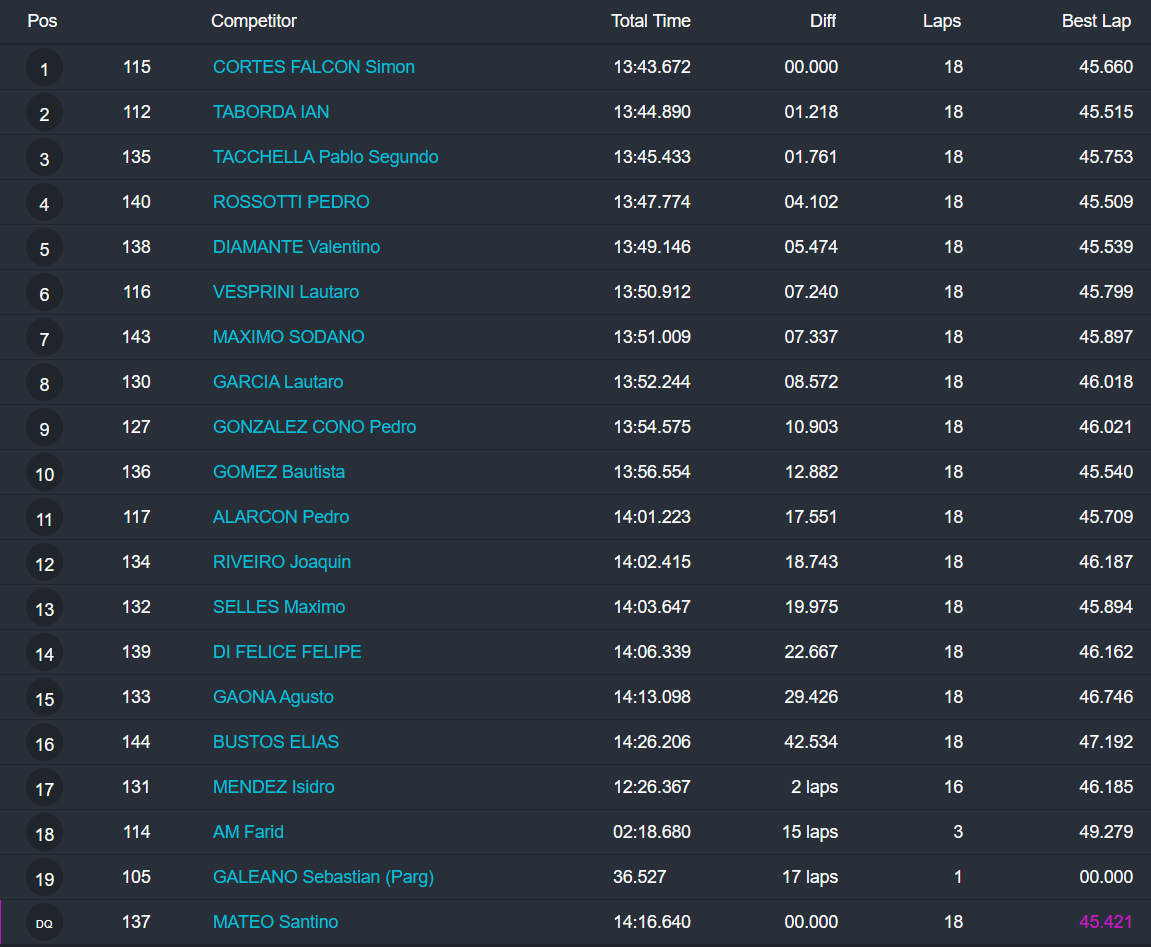This screenshot has width=1151, height=947.
Task: Select competitor DI FELICE FELIPE
Action: (x=287, y=652)
